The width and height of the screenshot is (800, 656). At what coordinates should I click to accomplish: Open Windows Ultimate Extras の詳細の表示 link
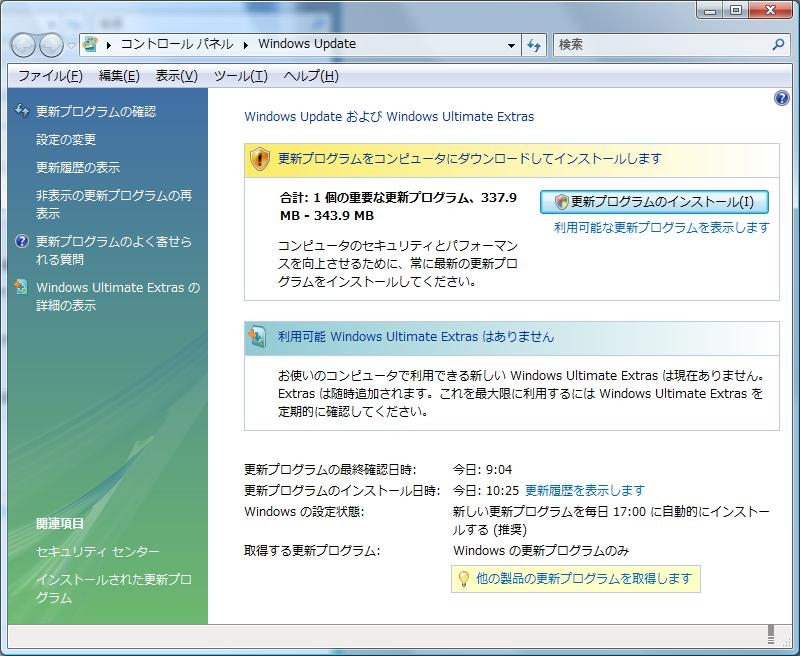(x=118, y=296)
